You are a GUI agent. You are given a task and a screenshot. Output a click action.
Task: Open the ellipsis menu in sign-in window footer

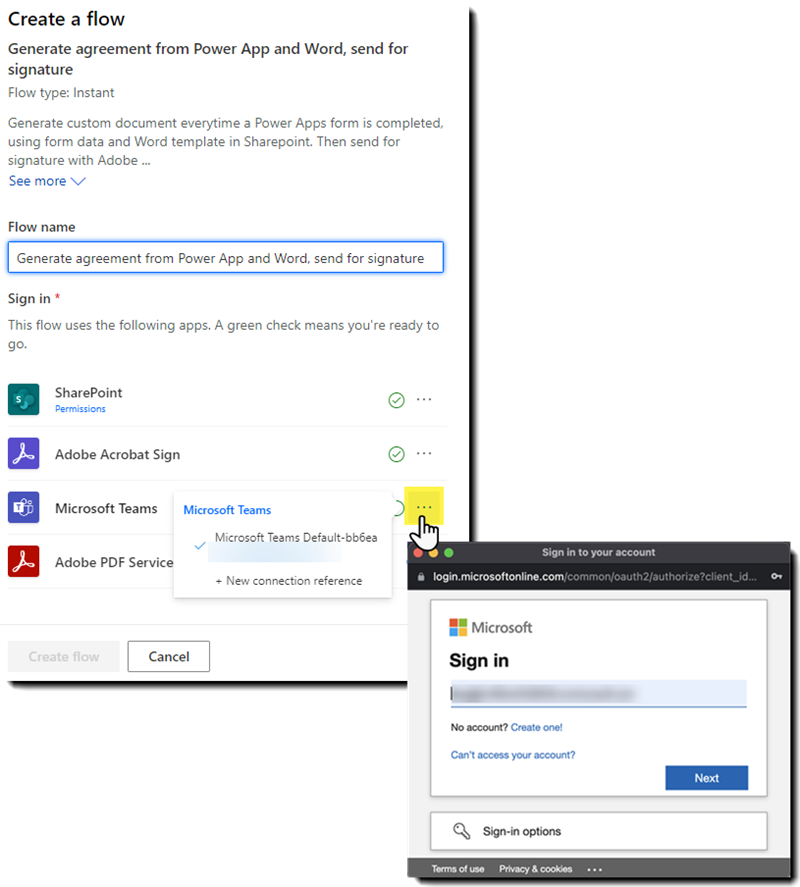pos(594,868)
